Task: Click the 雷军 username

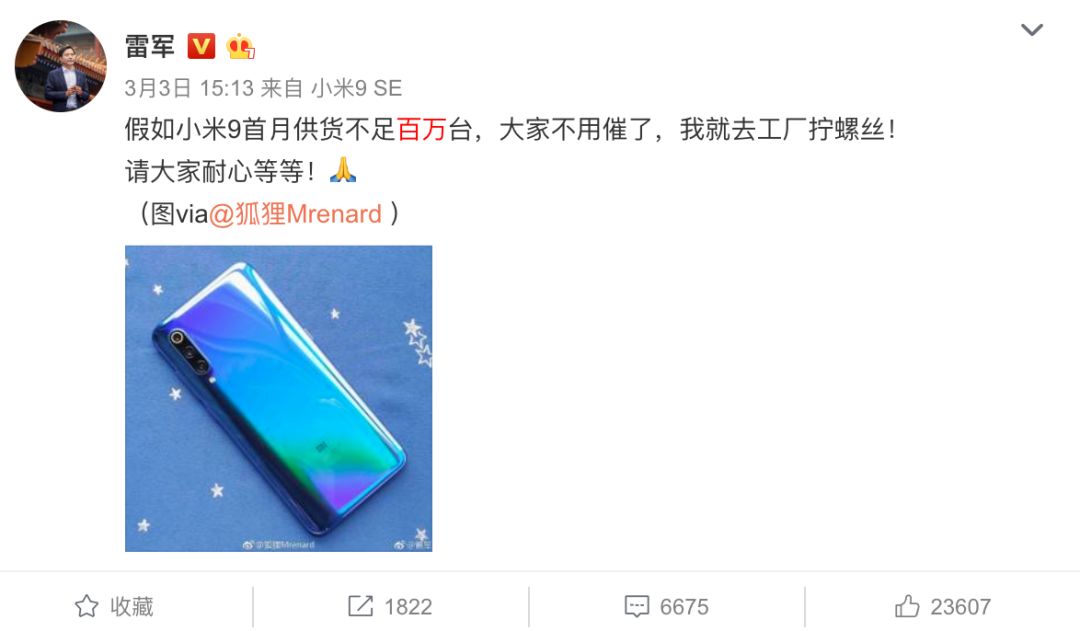Action: point(149,47)
